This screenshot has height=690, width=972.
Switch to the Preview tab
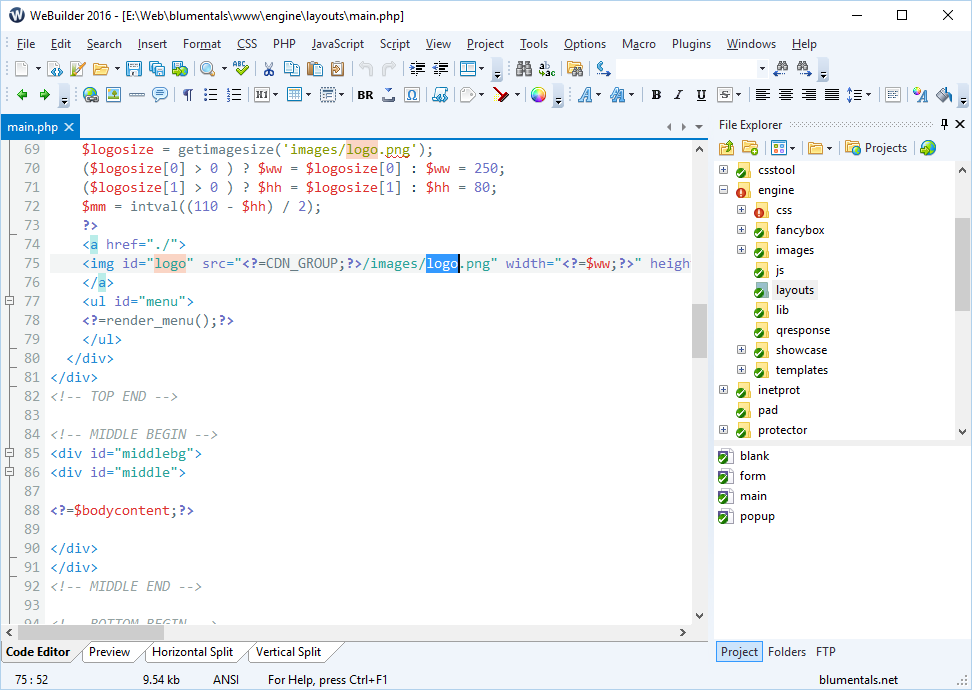click(110, 652)
